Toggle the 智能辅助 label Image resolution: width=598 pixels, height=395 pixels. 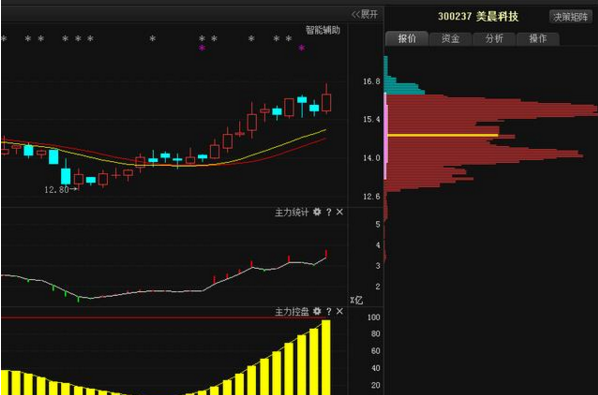pyautogui.click(x=323, y=30)
